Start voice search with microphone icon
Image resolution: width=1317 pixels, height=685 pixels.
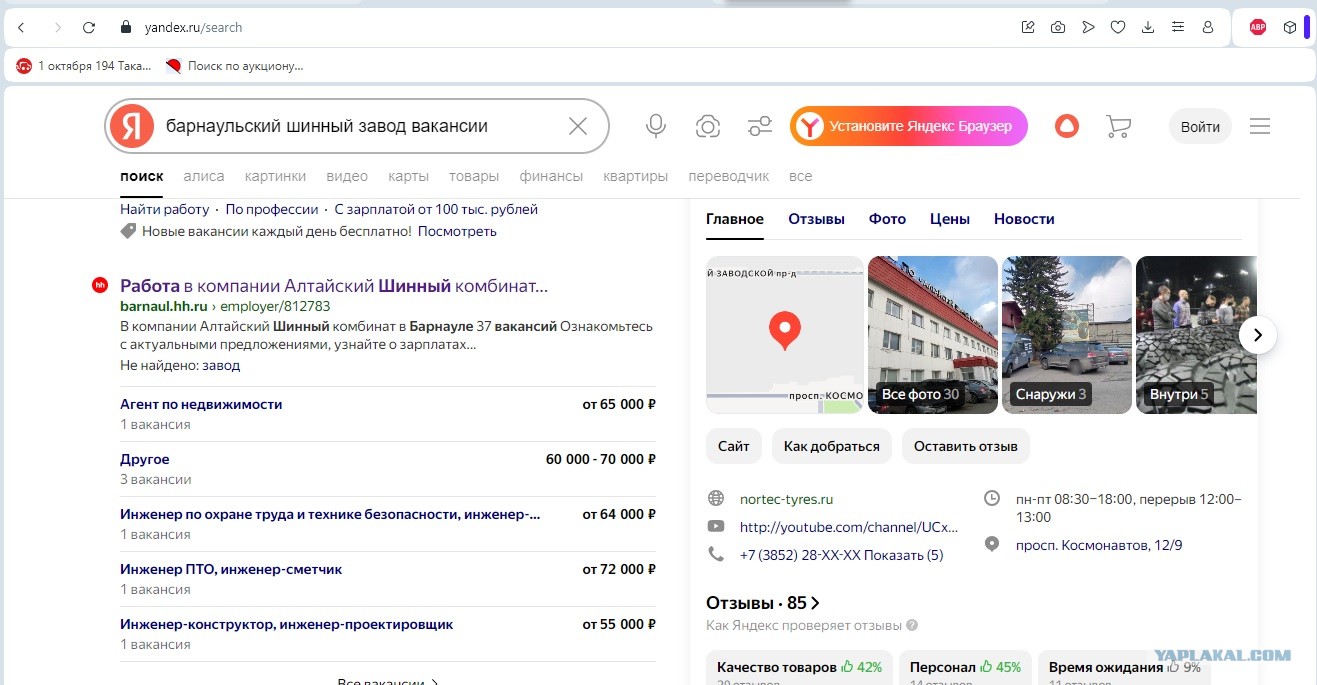656,126
